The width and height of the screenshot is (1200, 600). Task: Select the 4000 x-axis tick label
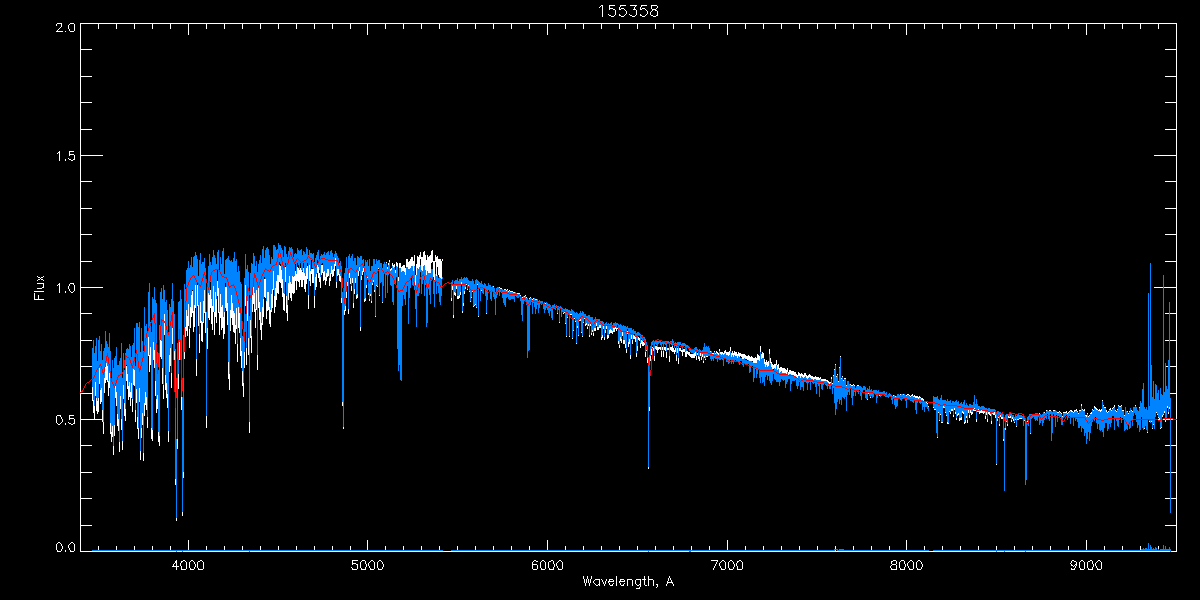[x=188, y=564]
